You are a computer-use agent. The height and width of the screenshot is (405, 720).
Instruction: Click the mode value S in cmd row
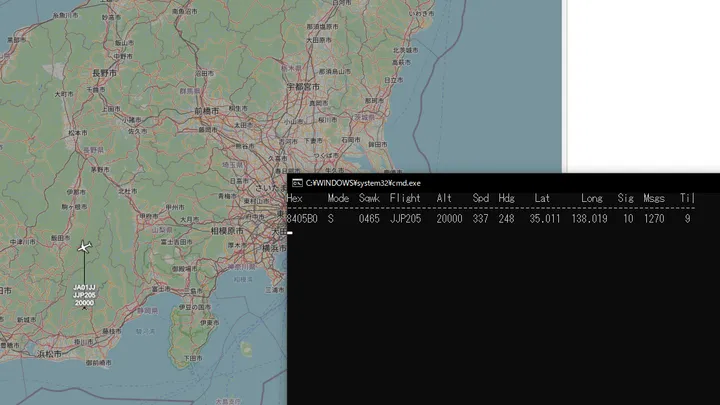[331, 219]
